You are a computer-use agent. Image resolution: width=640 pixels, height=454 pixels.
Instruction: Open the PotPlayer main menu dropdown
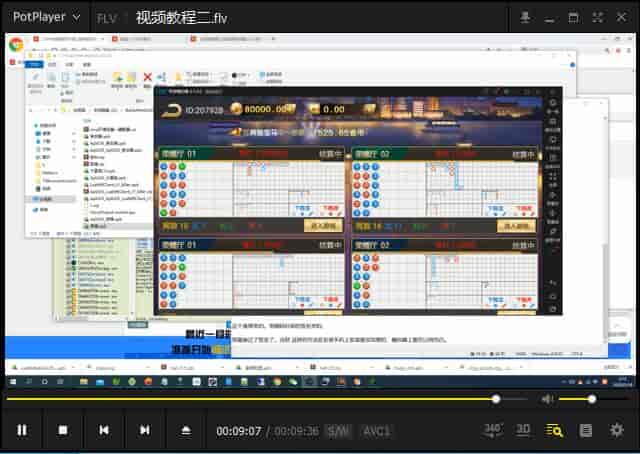click(x=47, y=17)
